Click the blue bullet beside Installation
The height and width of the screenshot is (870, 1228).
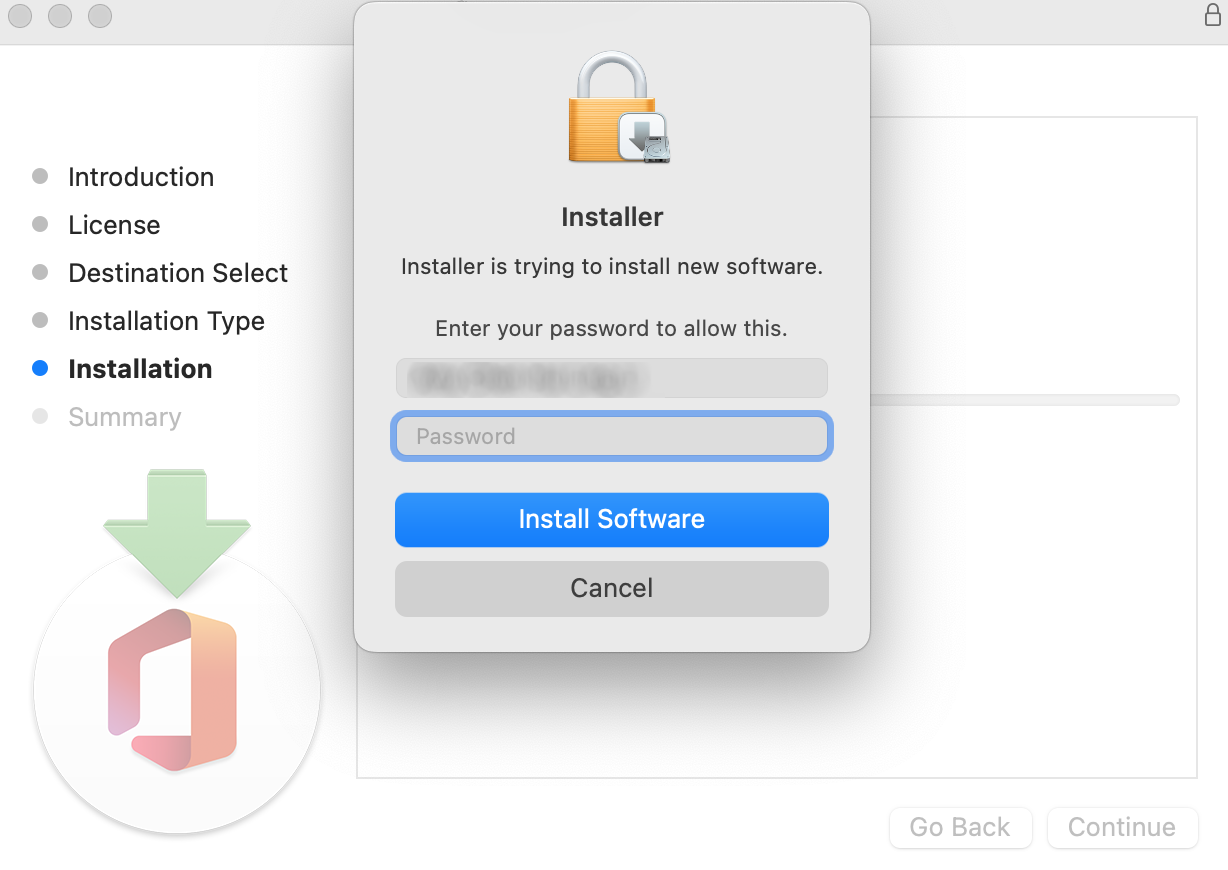[40, 369]
